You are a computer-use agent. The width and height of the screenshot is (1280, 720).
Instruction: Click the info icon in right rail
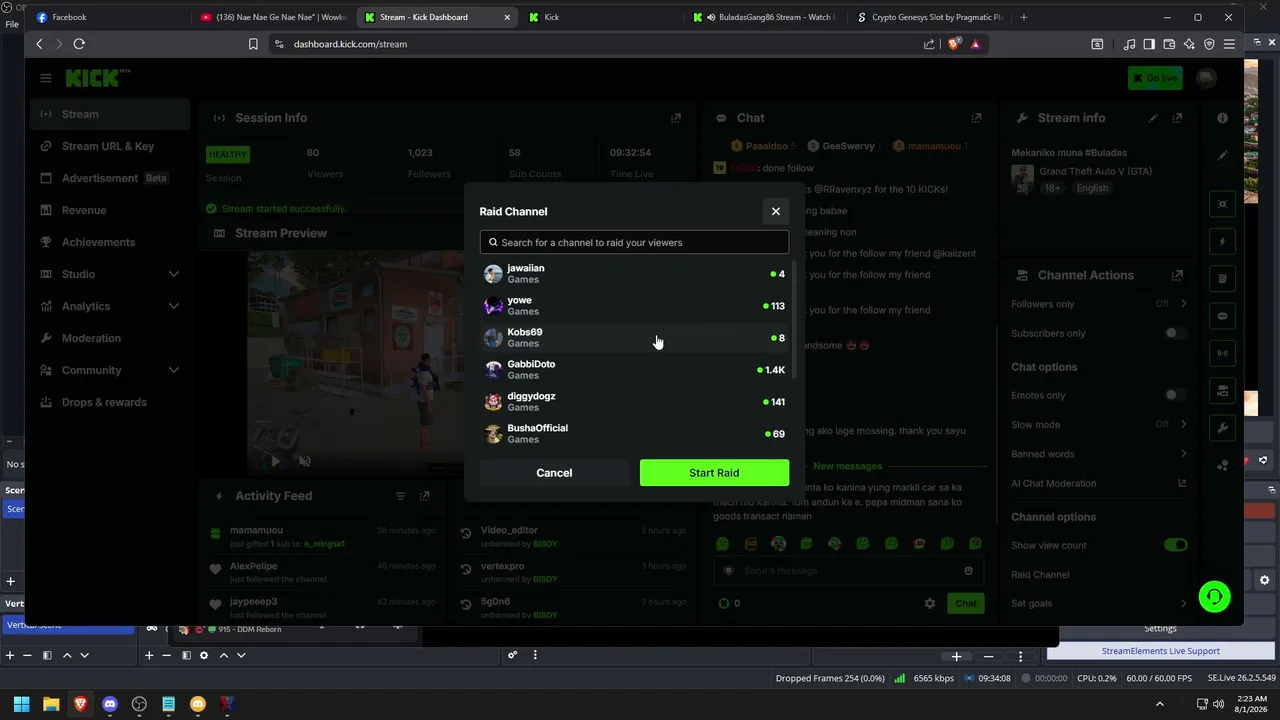[1222, 118]
